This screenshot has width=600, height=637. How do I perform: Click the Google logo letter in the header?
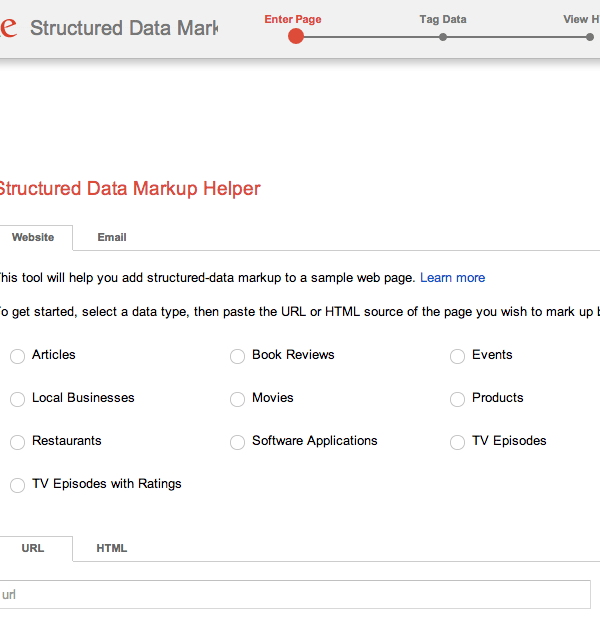(9, 27)
